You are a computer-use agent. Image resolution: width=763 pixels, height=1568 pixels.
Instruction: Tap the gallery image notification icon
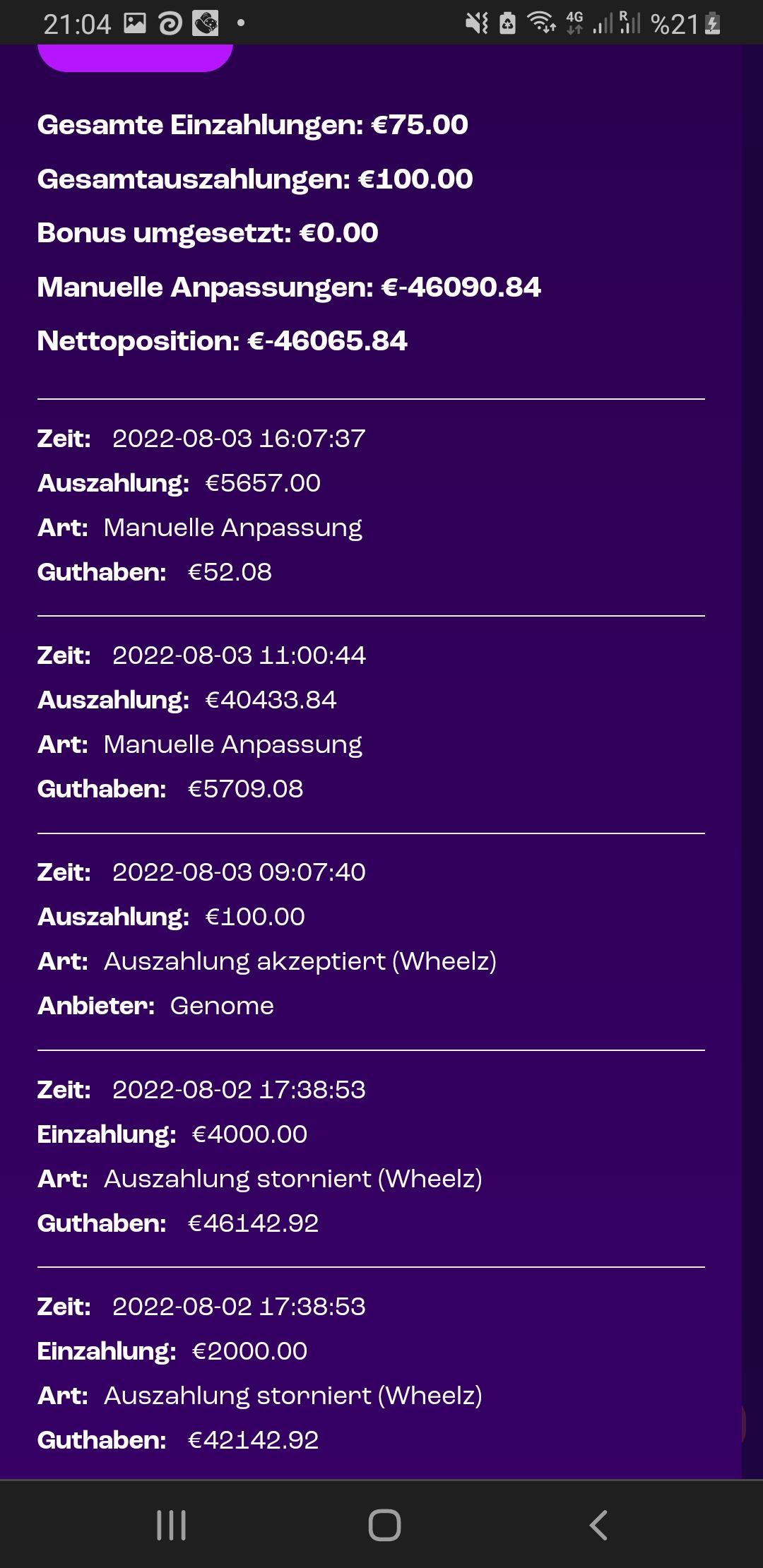(x=135, y=23)
